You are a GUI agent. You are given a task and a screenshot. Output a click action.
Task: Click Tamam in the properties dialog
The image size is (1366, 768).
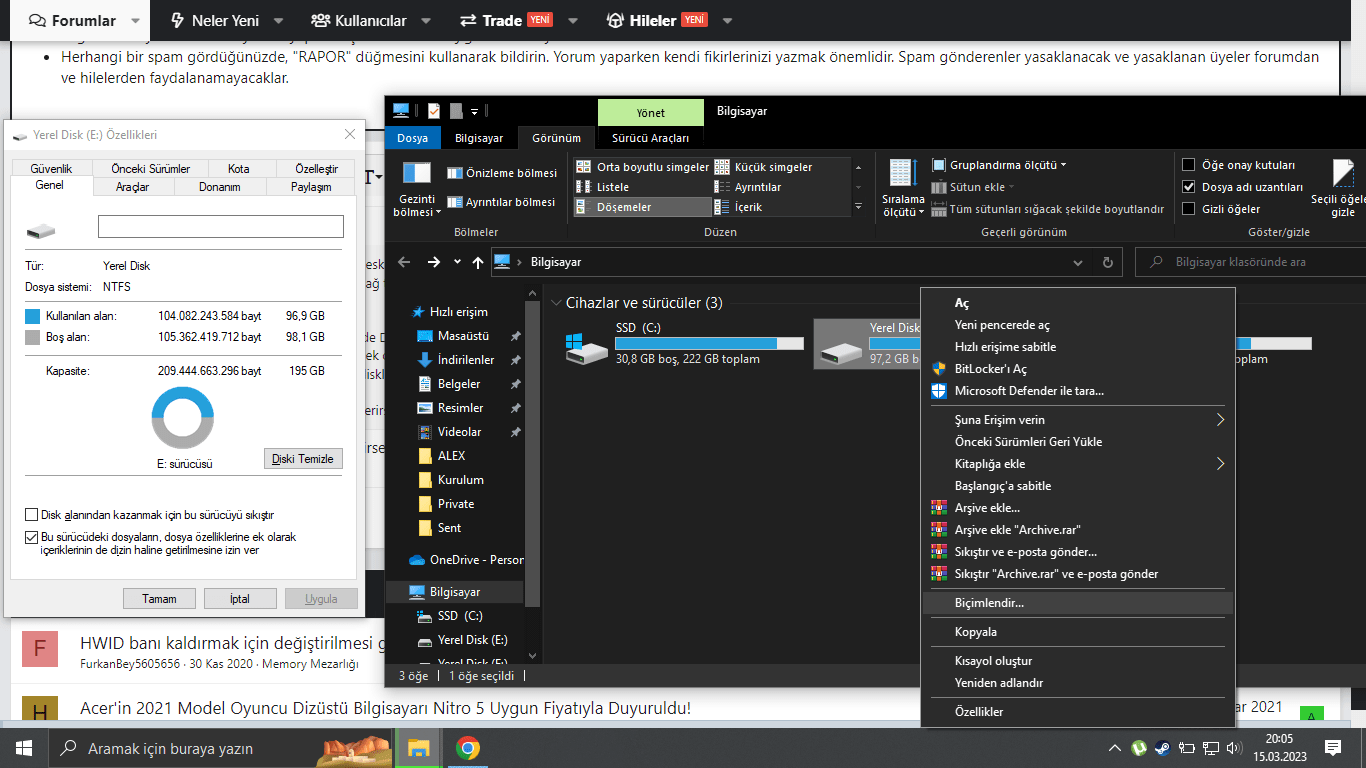click(159, 599)
